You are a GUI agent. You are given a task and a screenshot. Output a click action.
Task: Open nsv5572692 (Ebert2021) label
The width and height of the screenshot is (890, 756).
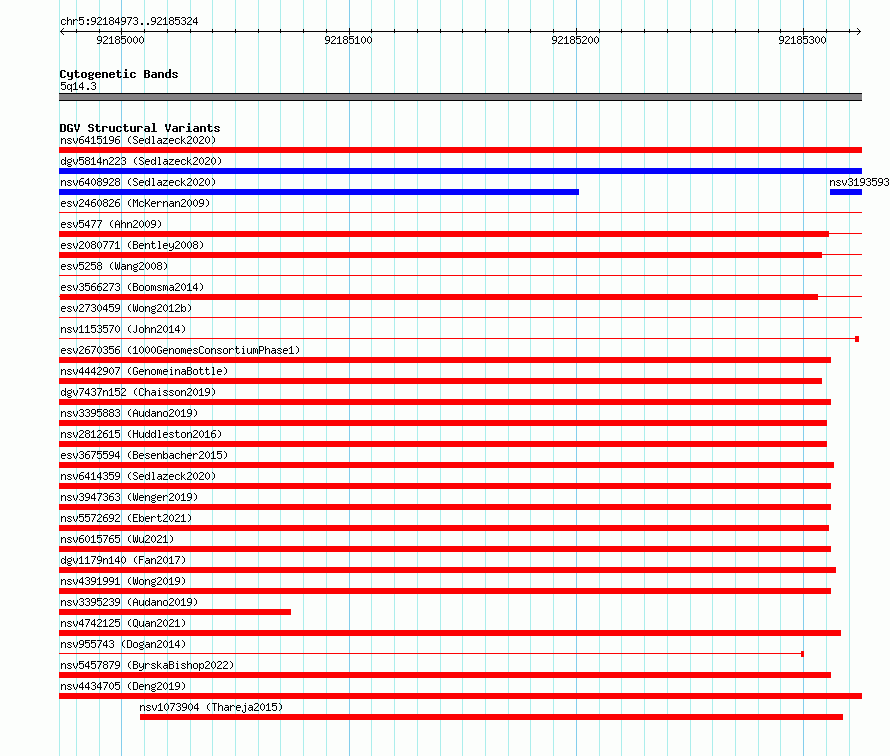[126, 518]
